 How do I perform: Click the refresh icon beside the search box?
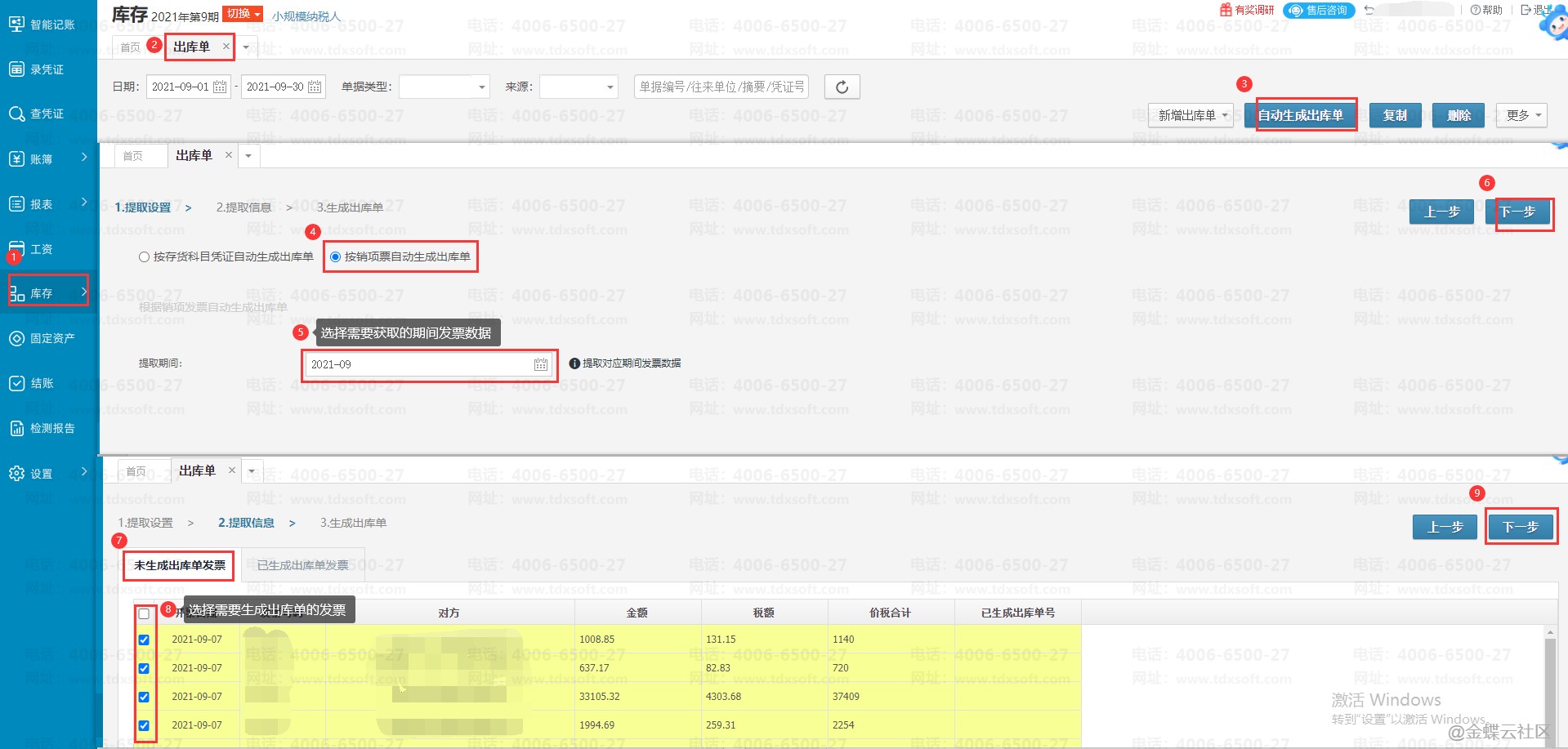(842, 87)
